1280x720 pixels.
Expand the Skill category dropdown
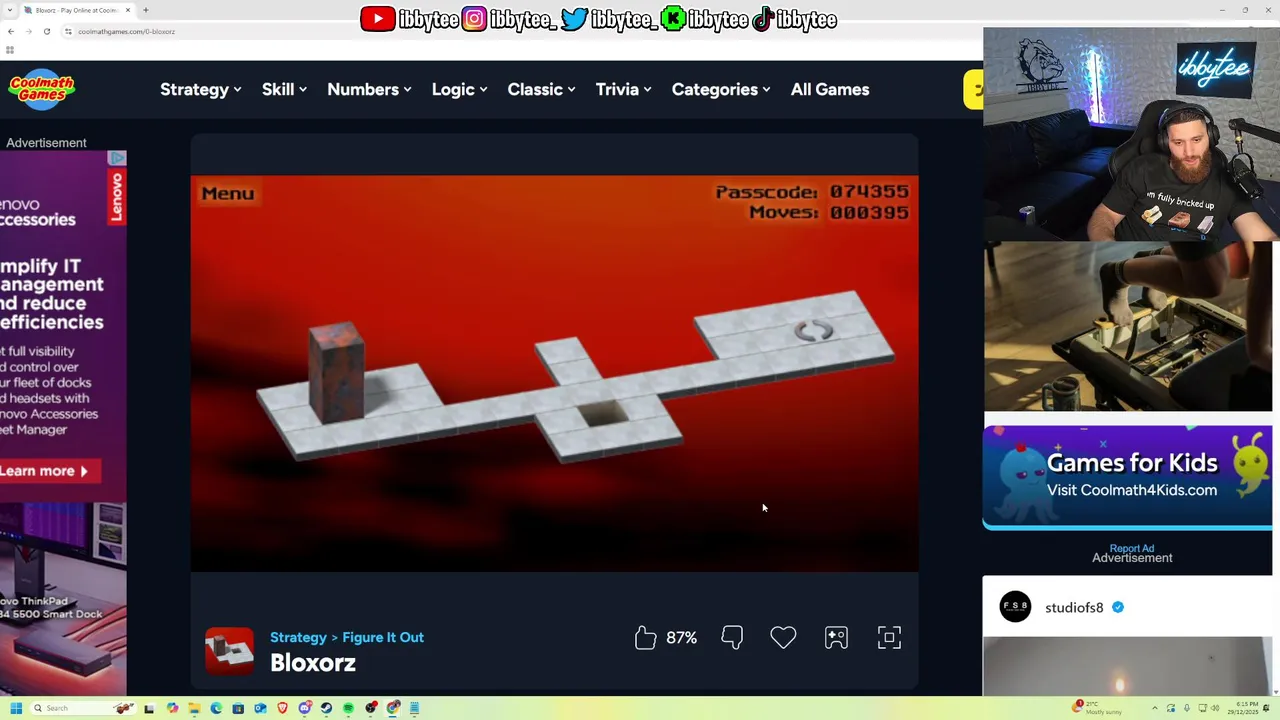(284, 89)
